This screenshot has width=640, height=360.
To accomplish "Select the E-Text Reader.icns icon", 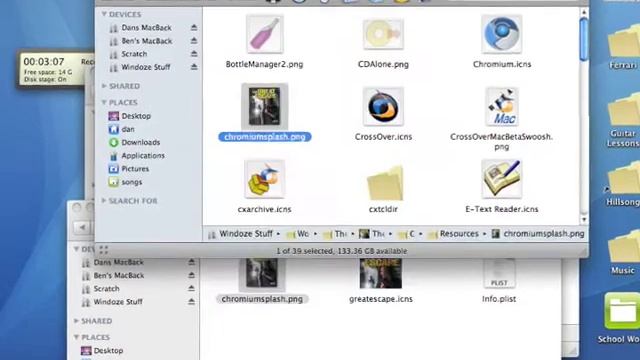I will 502,180.
